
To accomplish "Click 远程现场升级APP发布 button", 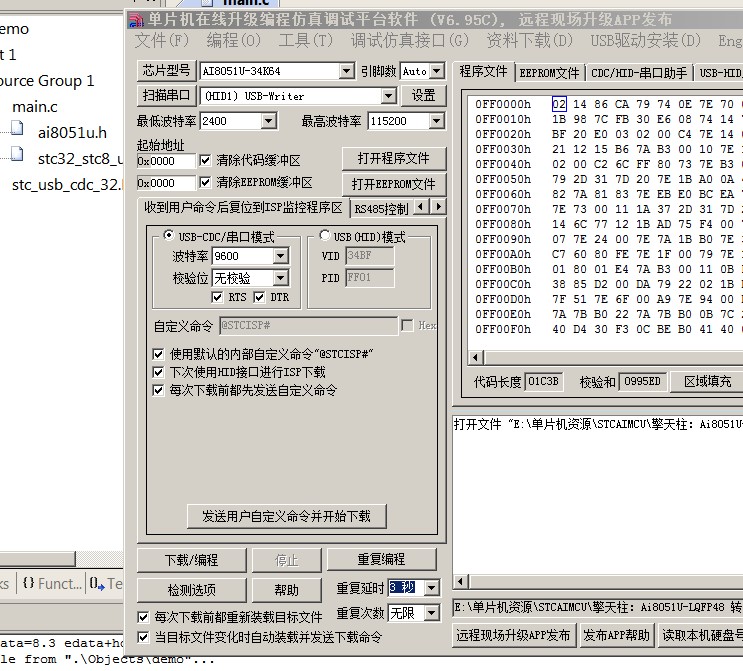I will coord(513,635).
